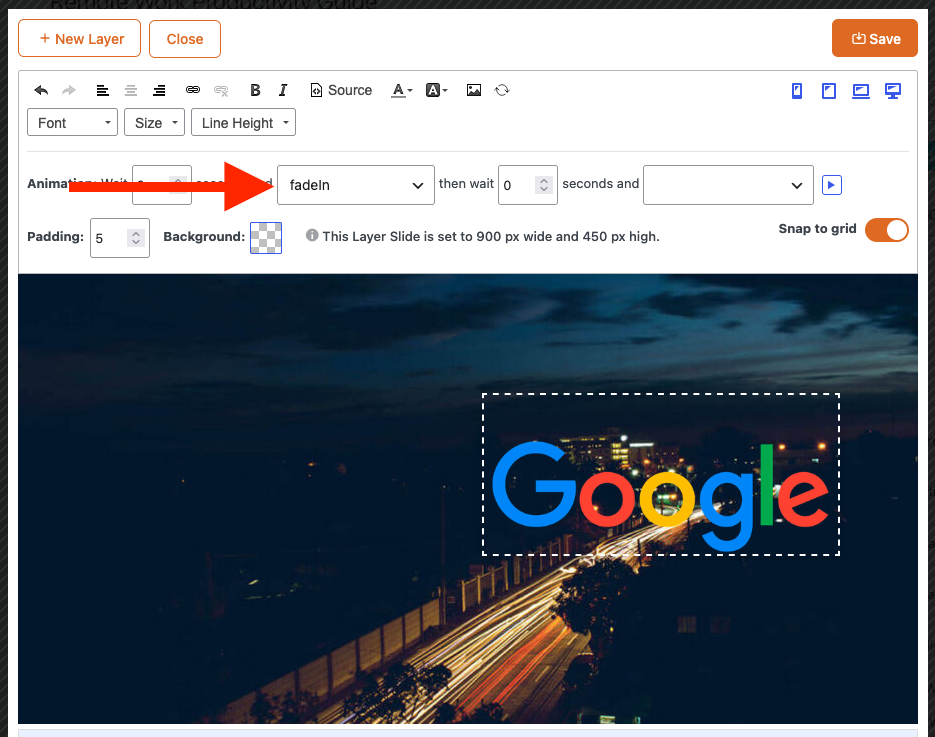The image size is (935, 737).
Task: Switch to mobile phone preview
Action: click(x=797, y=91)
